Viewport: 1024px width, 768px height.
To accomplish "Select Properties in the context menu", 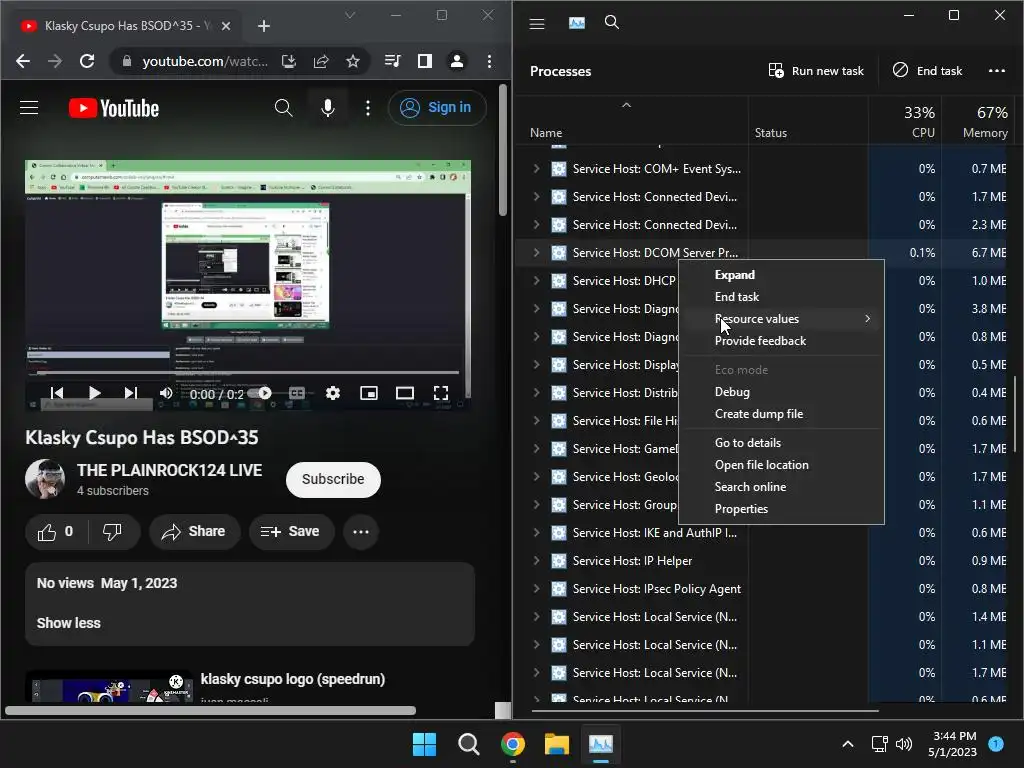I will point(741,509).
